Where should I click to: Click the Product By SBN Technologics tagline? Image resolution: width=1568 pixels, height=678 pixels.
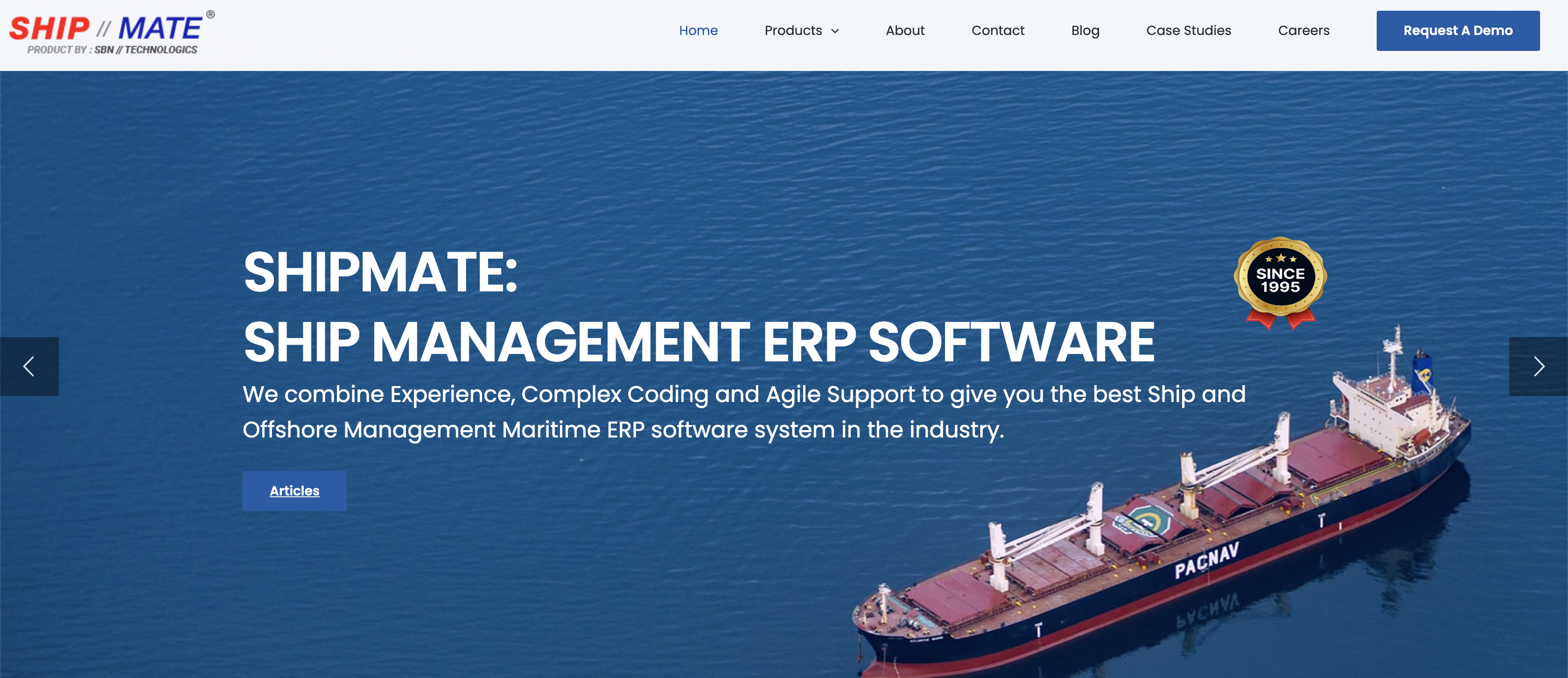pos(112,50)
